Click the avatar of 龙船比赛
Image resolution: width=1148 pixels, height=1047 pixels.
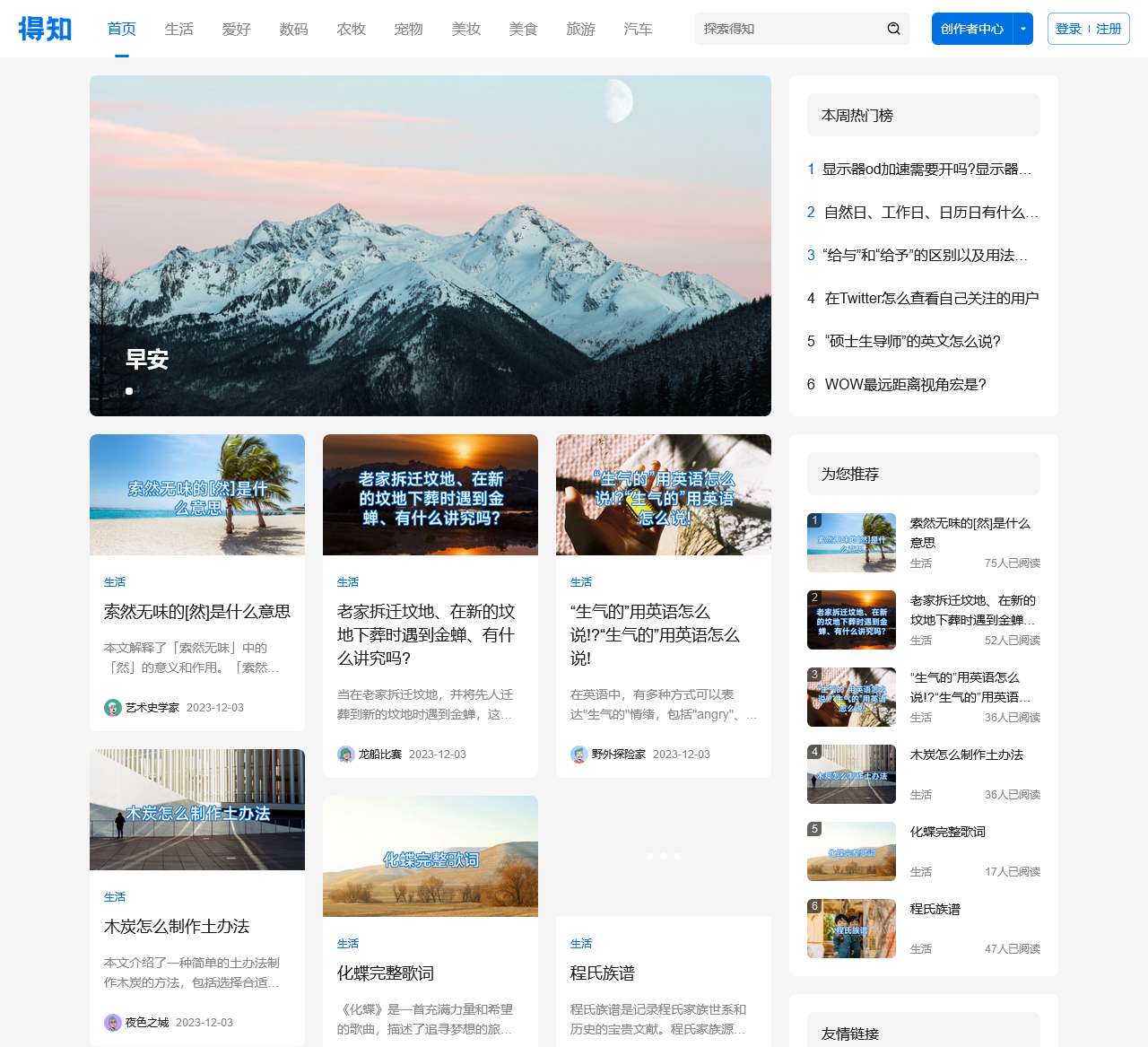pos(345,755)
